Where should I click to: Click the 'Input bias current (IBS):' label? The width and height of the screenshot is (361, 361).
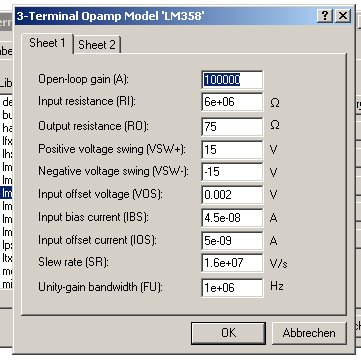(93, 217)
